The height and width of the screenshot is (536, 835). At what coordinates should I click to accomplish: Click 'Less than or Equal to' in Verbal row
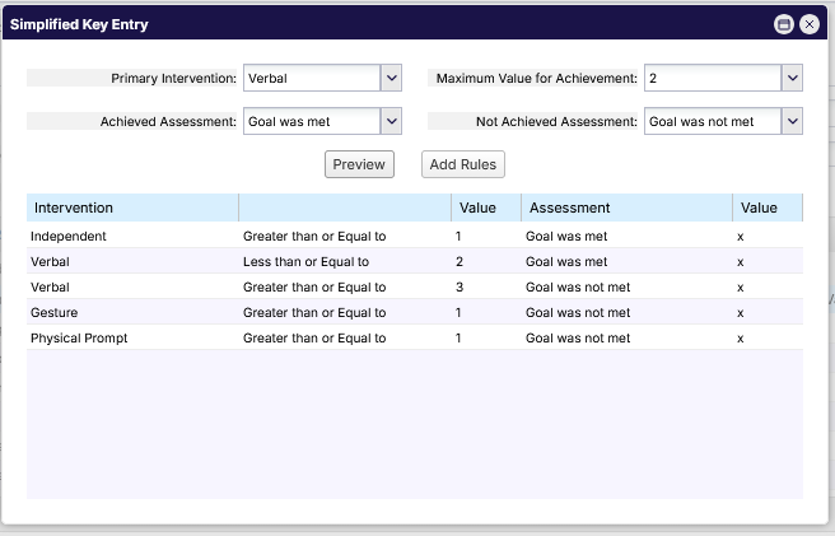[x=306, y=262]
